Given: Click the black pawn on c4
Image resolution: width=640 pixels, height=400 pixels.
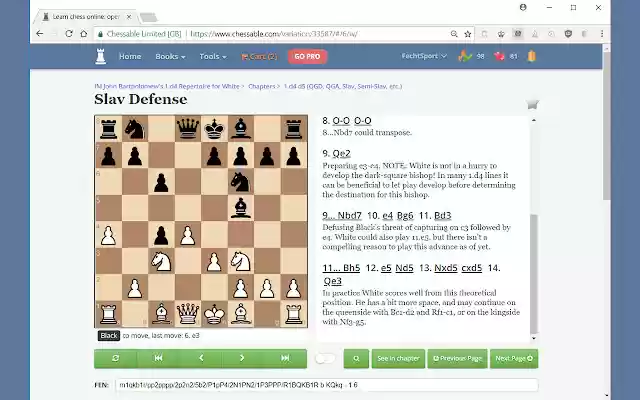Looking at the screenshot, I should [x=161, y=235].
